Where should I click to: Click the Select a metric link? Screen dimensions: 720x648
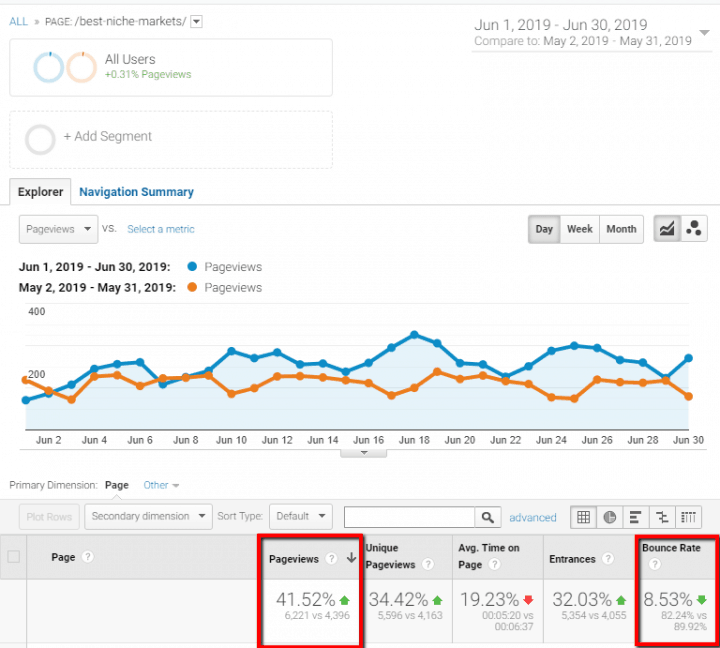pyautogui.click(x=160, y=229)
